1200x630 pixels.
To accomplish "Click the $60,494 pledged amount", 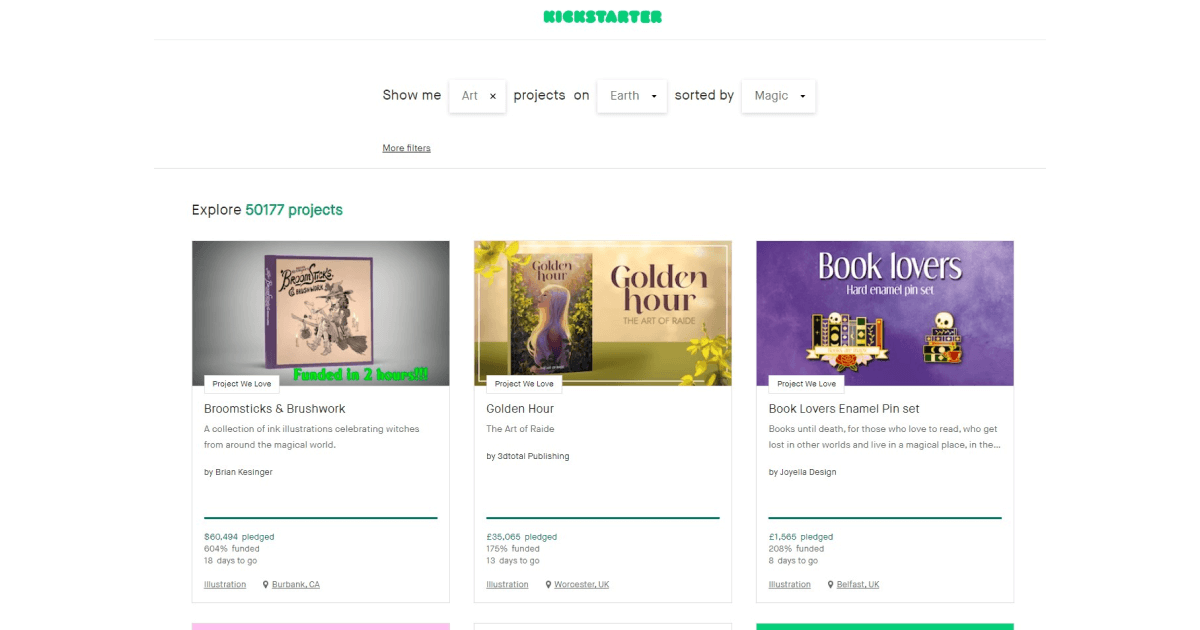I will pos(239,537).
